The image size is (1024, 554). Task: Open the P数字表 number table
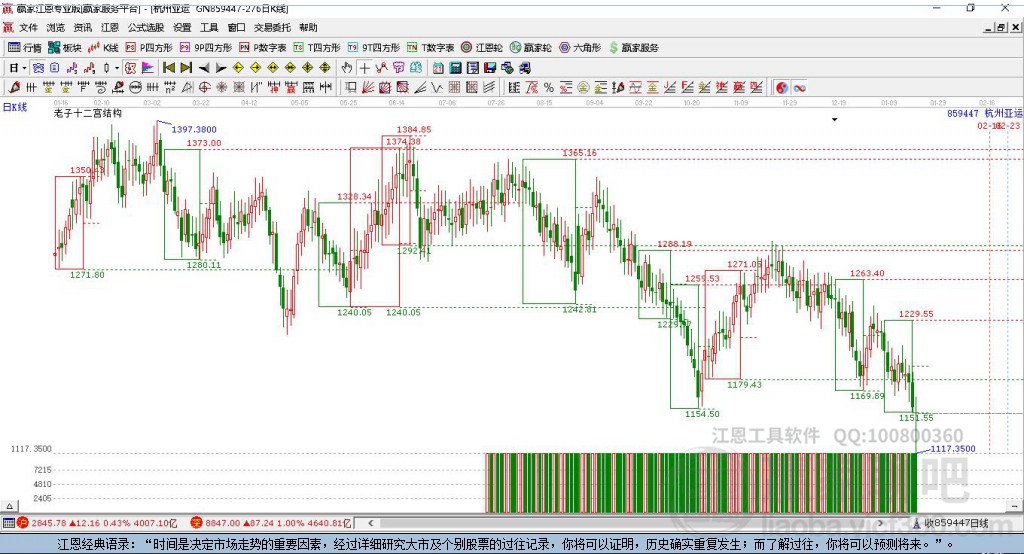[263, 48]
